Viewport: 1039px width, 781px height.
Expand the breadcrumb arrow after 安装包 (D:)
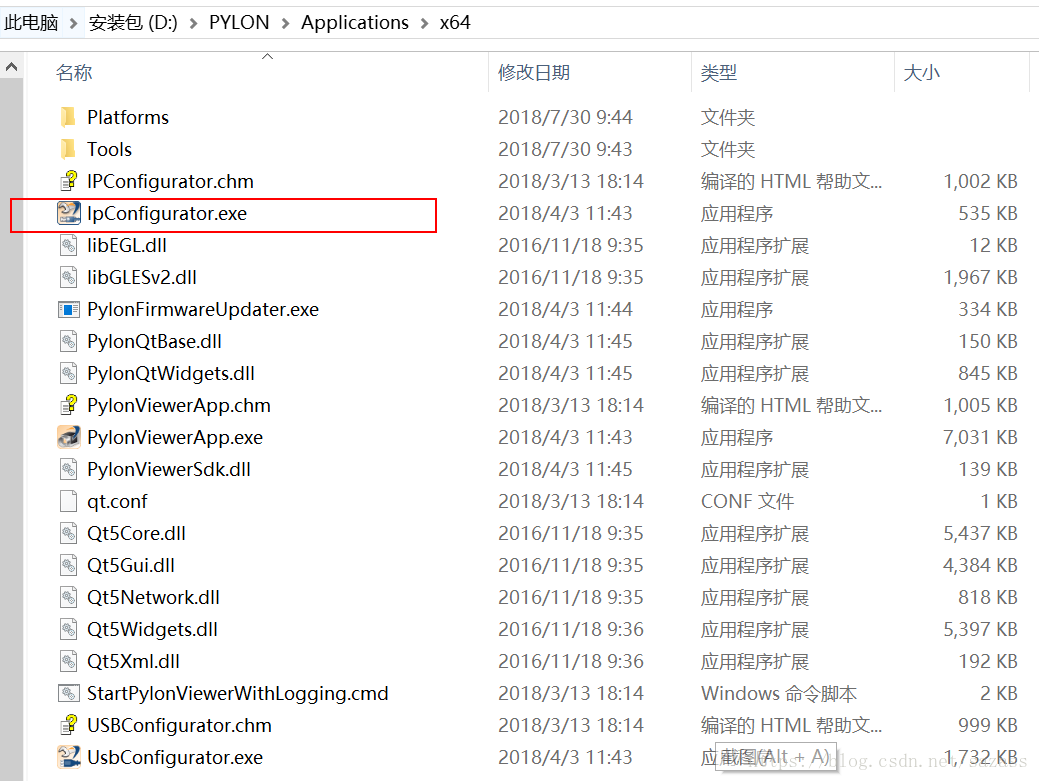[193, 24]
